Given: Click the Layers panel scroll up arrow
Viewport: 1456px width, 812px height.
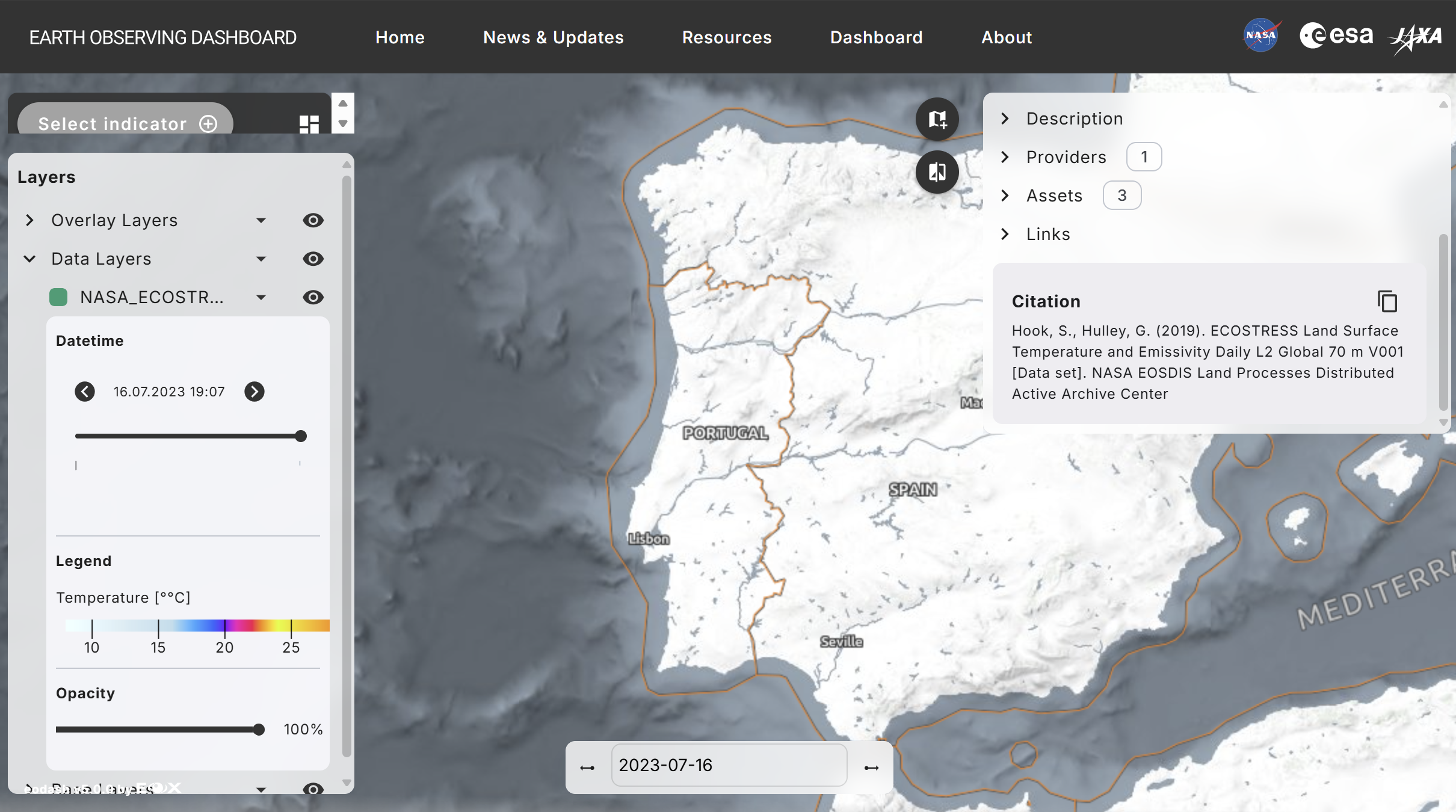Looking at the screenshot, I should tap(347, 164).
